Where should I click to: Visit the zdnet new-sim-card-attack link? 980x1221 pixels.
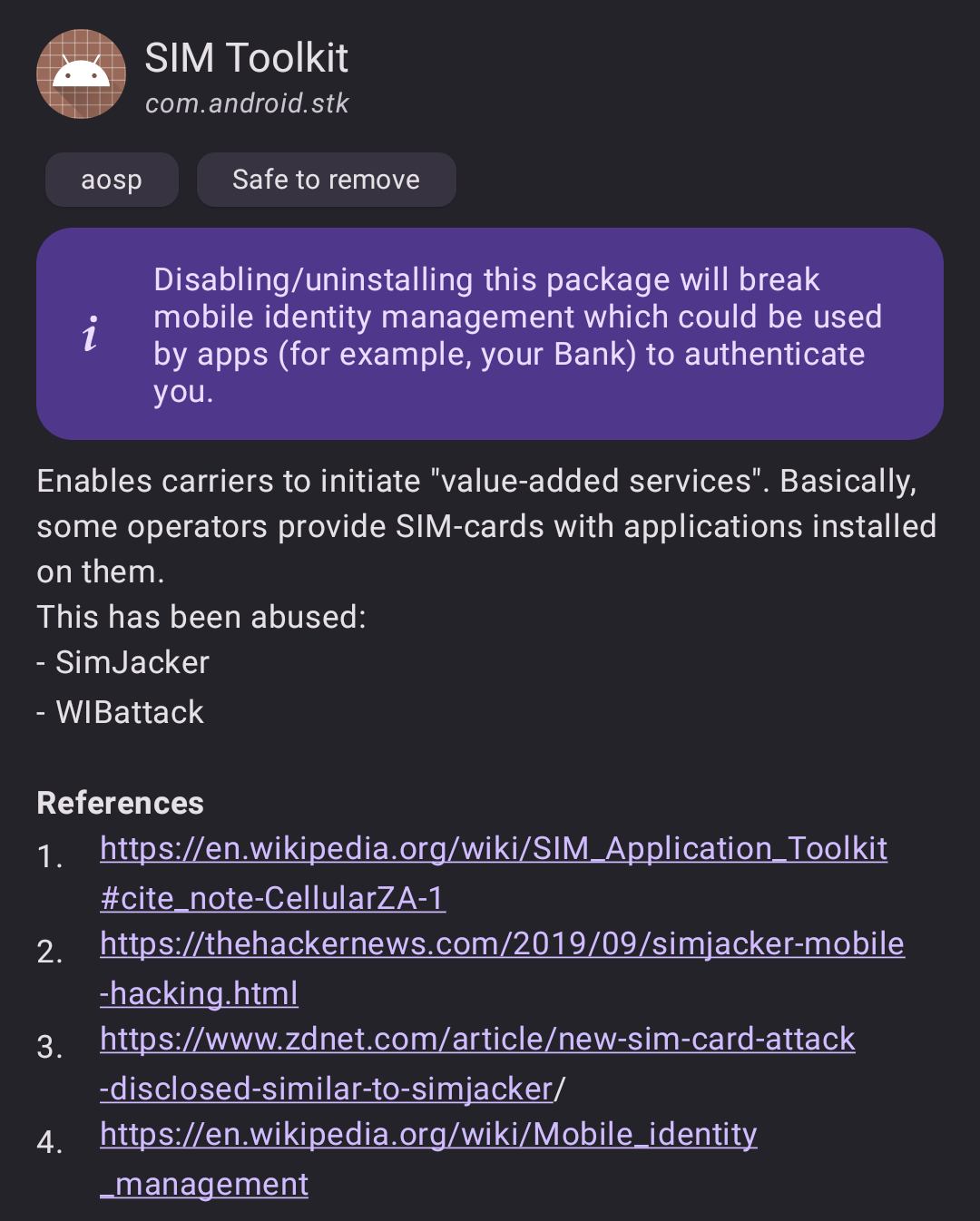[x=477, y=1040]
